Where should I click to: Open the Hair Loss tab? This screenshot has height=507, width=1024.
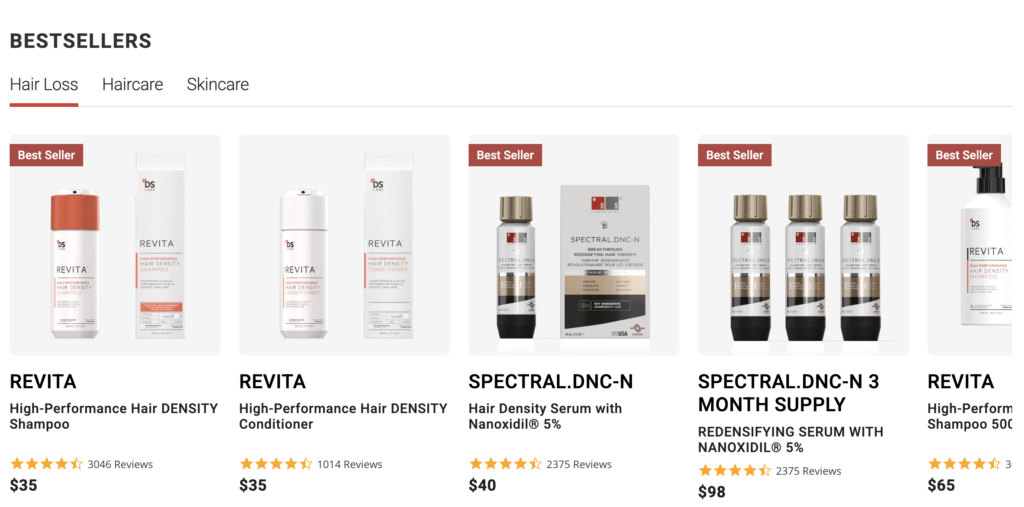point(44,84)
